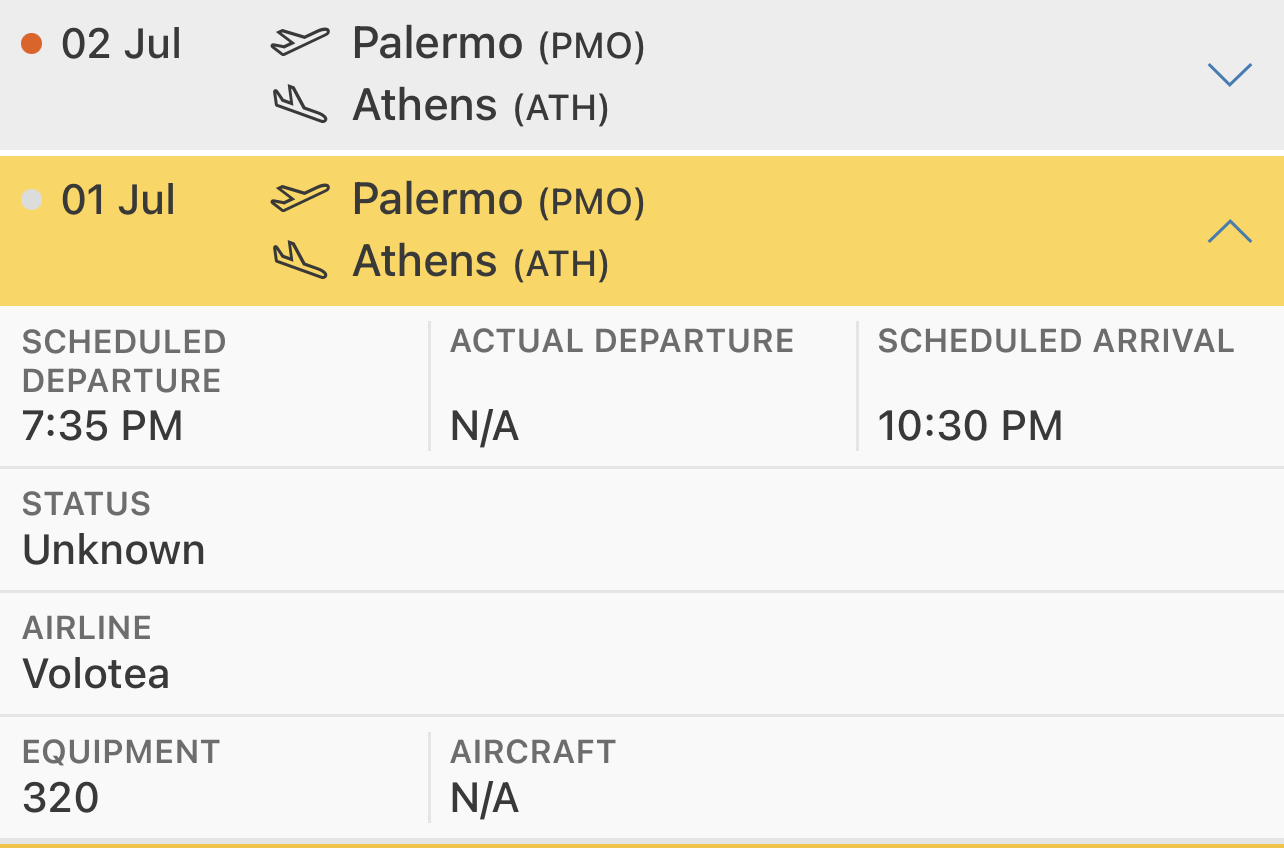Click the landing plane icon in the 01 Jul row
The width and height of the screenshot is (1284, 848).
(300, 260)
